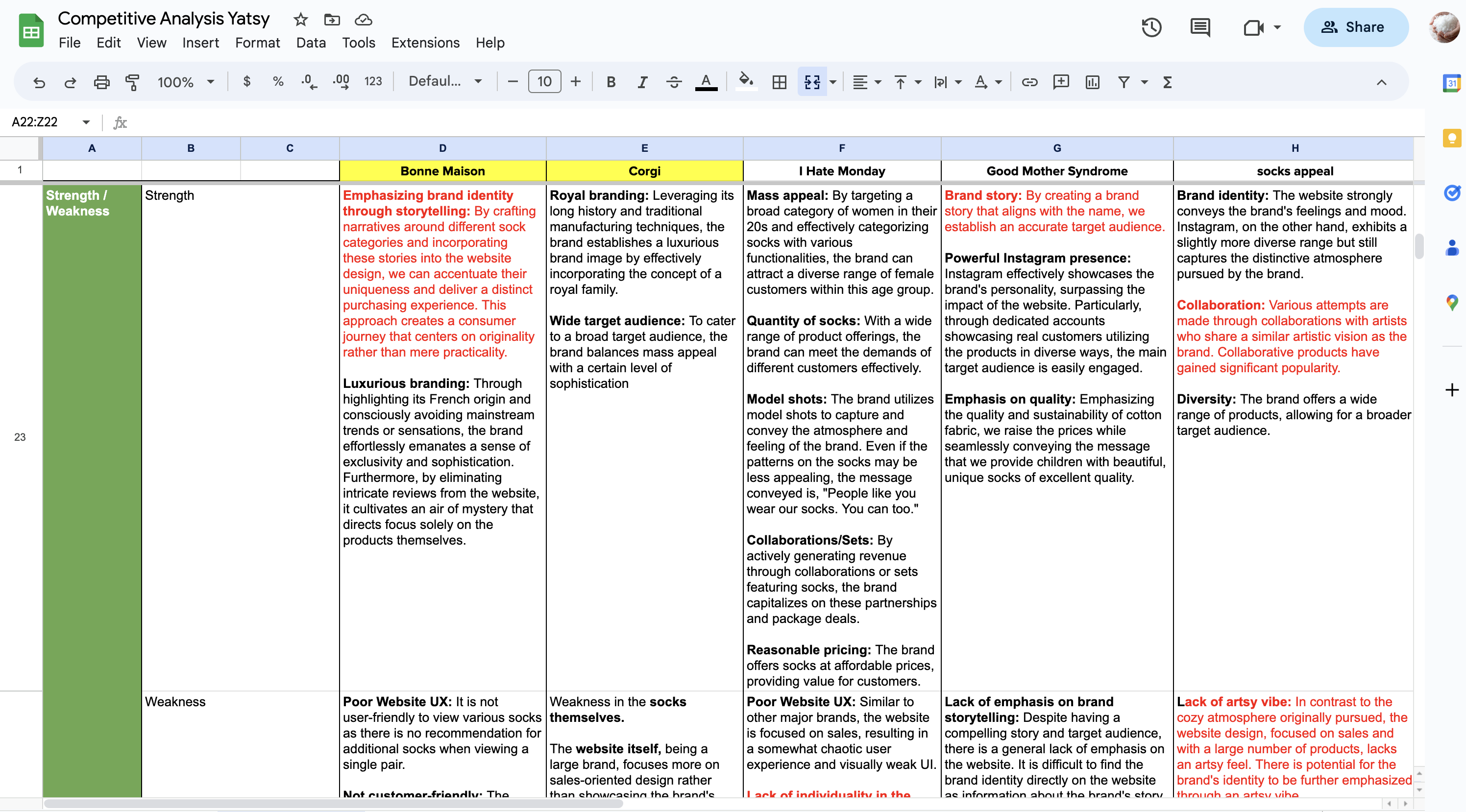This screenshot has width=1466, height=812.
Task: Open comment history icon in header
Action: pyautogui.click(x=1200, y=27)
